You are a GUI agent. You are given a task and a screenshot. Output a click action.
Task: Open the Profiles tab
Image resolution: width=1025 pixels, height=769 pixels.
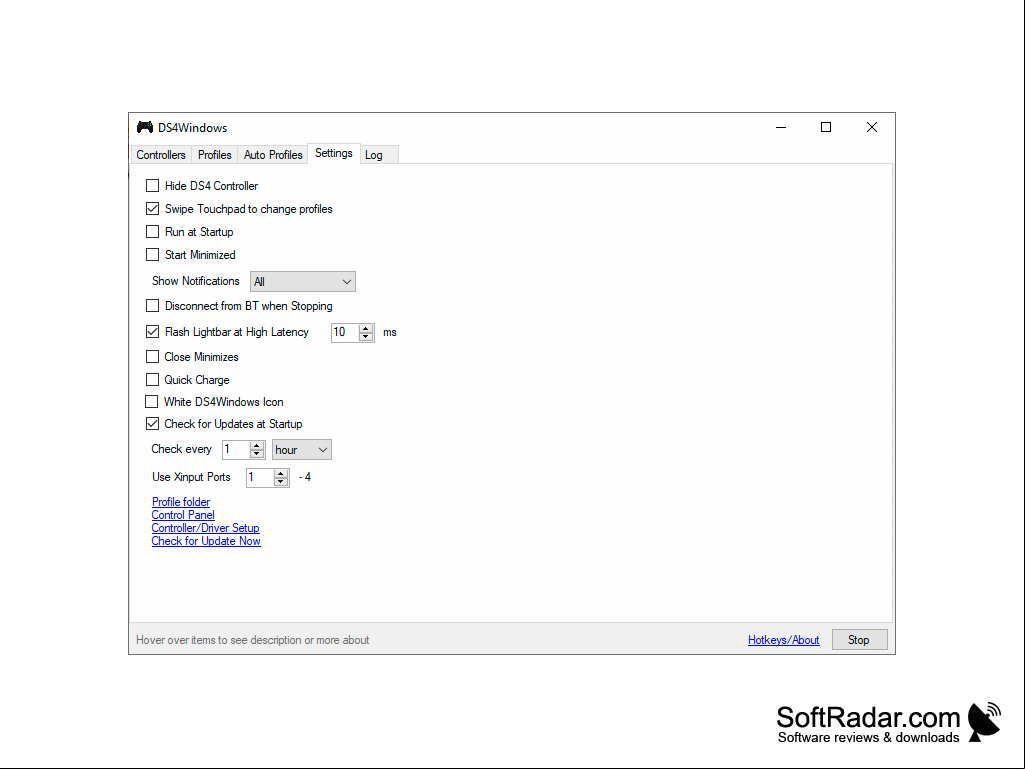214,155
